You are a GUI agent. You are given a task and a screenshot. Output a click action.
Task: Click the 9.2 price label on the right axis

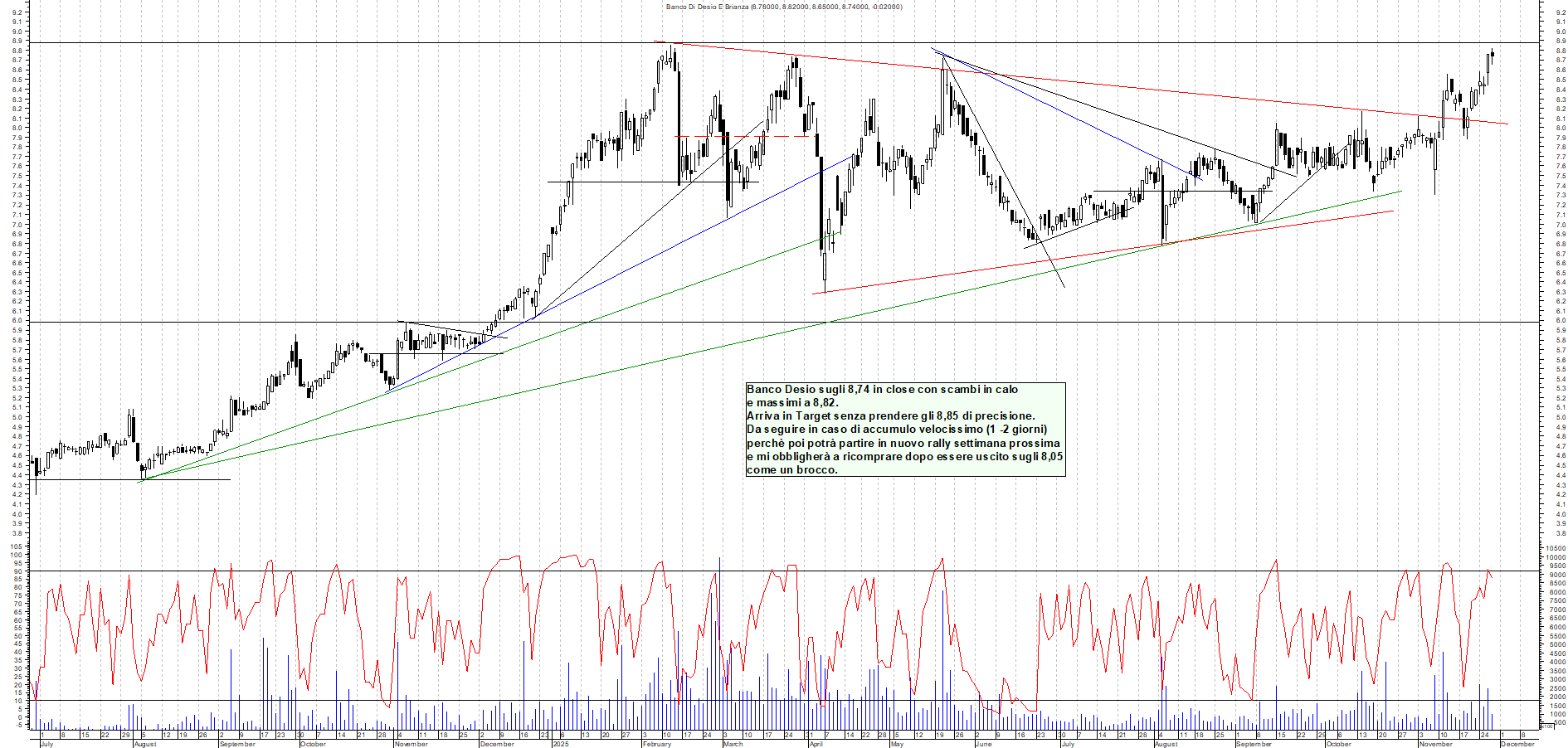(1560, 13)
